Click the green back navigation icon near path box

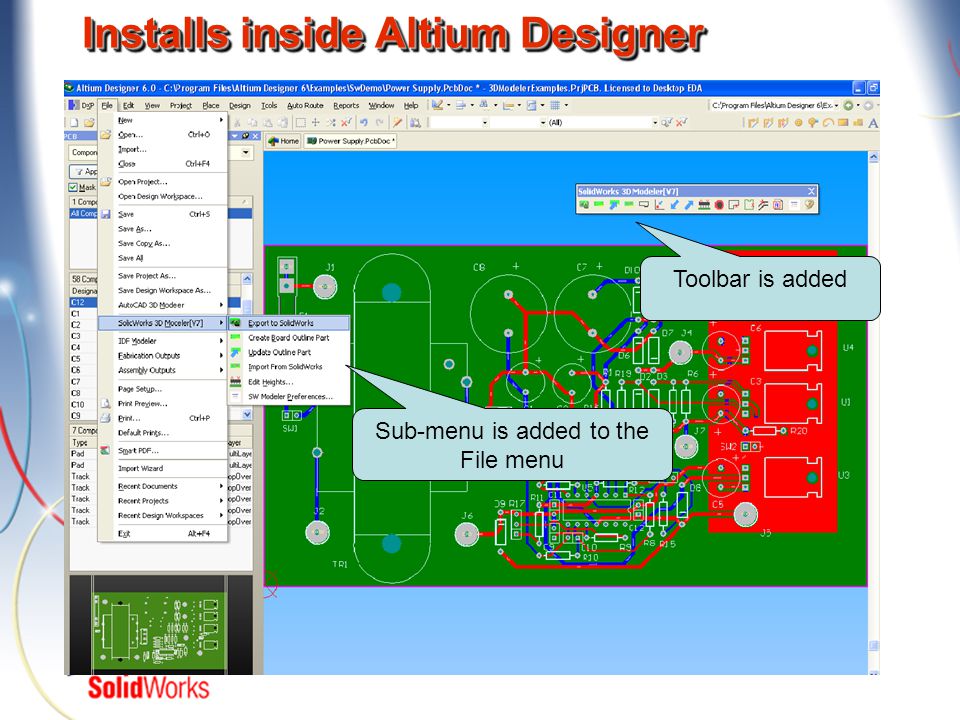pos(848,105)
